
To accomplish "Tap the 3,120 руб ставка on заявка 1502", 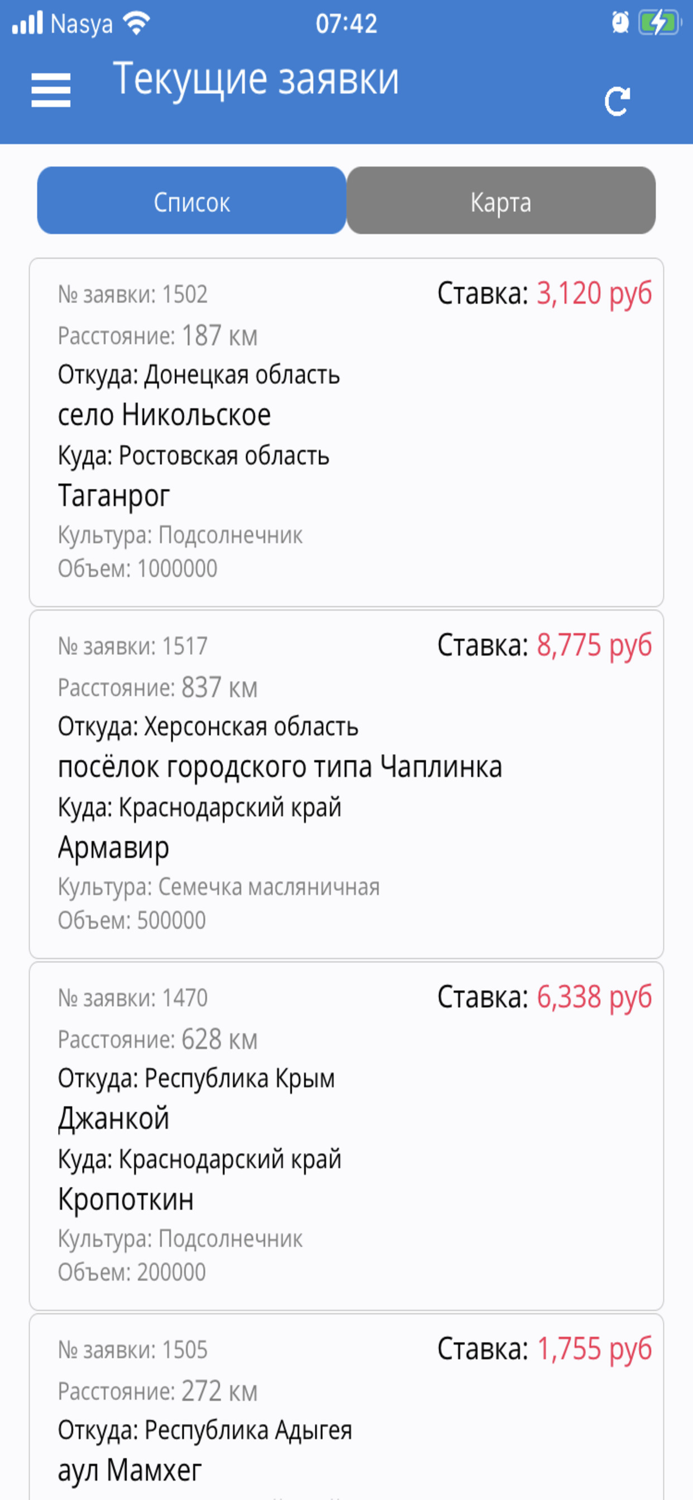I will 597,294.
